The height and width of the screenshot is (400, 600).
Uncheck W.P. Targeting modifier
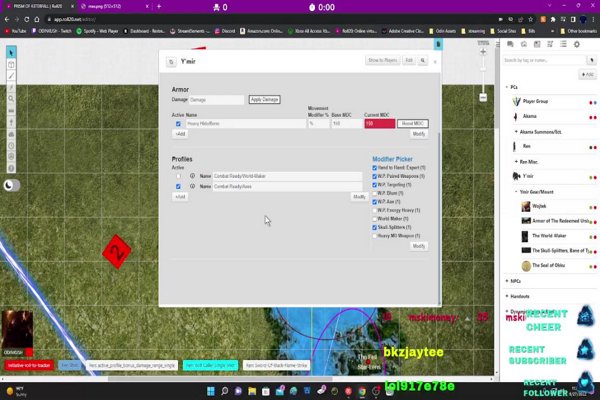pos(375,184)
